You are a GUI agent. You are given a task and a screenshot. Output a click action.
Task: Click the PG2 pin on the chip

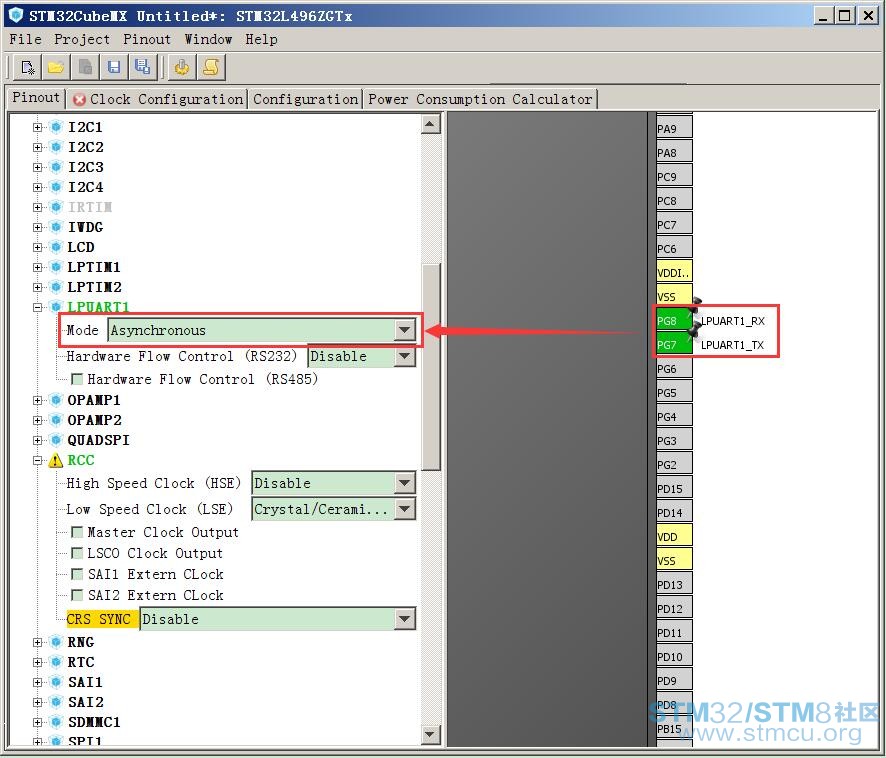tap(674, 465)
